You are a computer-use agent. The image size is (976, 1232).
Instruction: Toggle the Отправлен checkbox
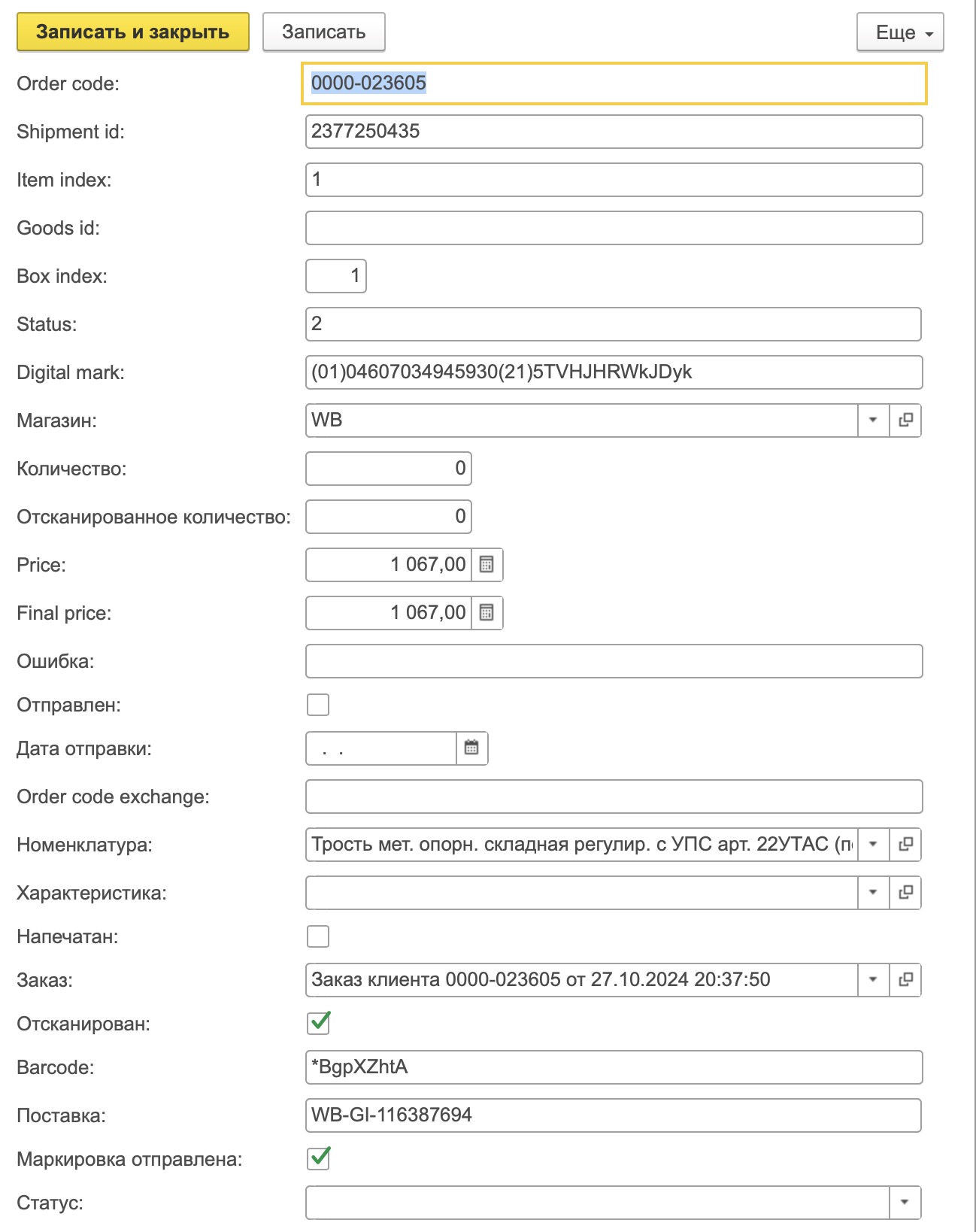(318, 705)
